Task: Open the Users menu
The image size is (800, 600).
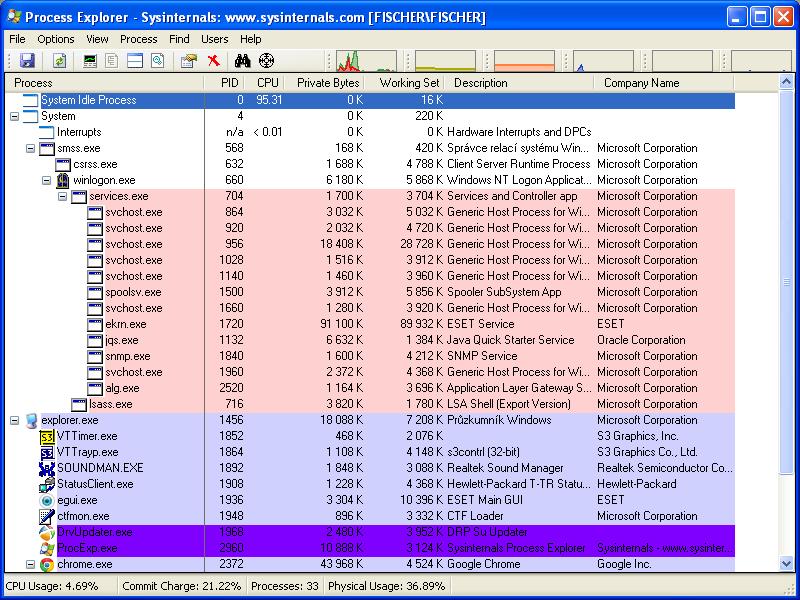Action: 214,39
